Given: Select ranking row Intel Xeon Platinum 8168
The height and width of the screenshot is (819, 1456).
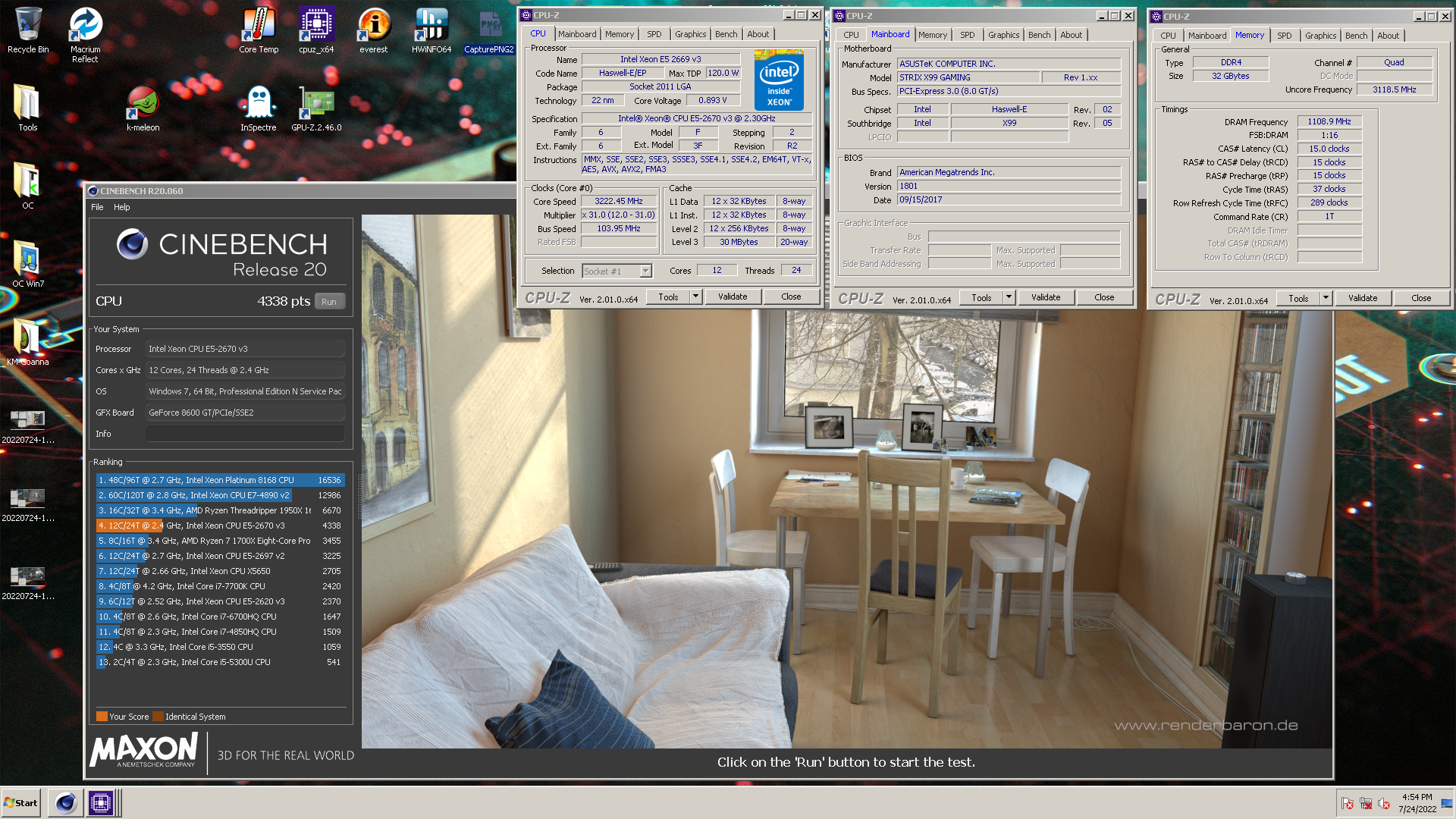Looking at the screenshot, I should (220, 480).
